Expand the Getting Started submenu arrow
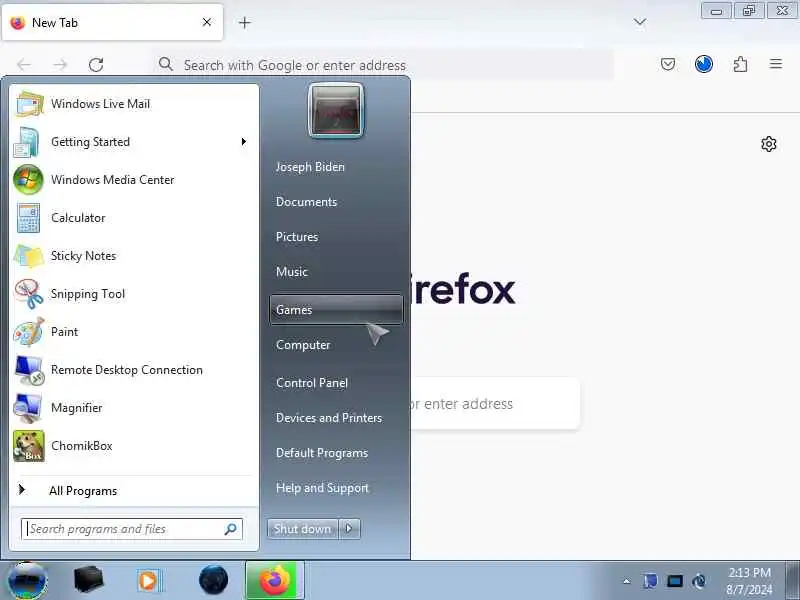This screenshot has height=600, width=800. 244,142
